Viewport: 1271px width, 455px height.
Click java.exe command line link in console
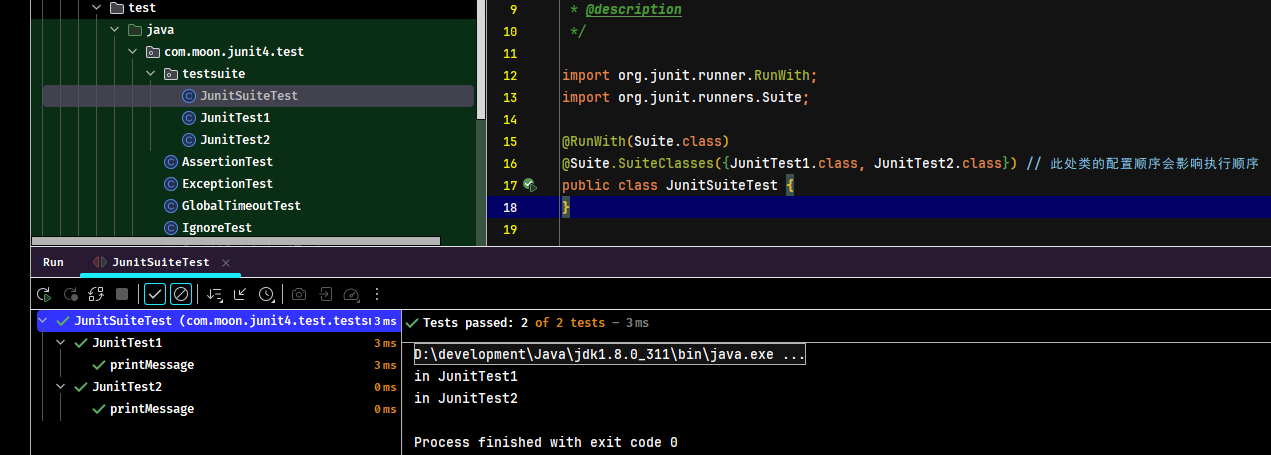tap(609, 355)
